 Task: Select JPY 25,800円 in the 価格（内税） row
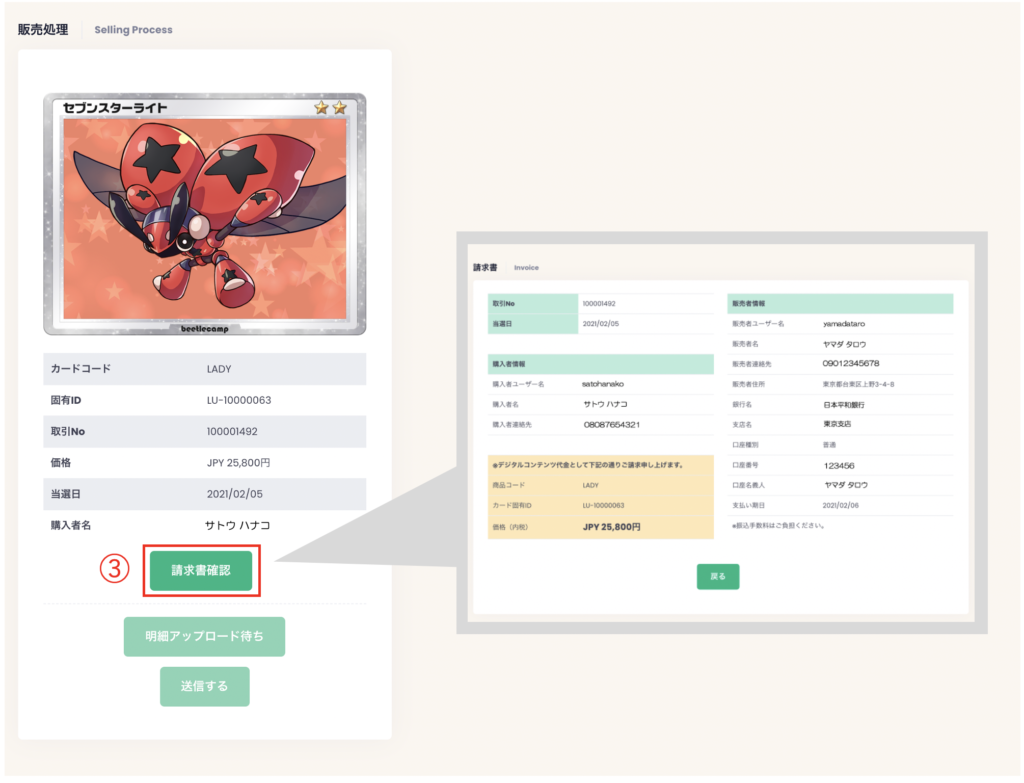611,527
